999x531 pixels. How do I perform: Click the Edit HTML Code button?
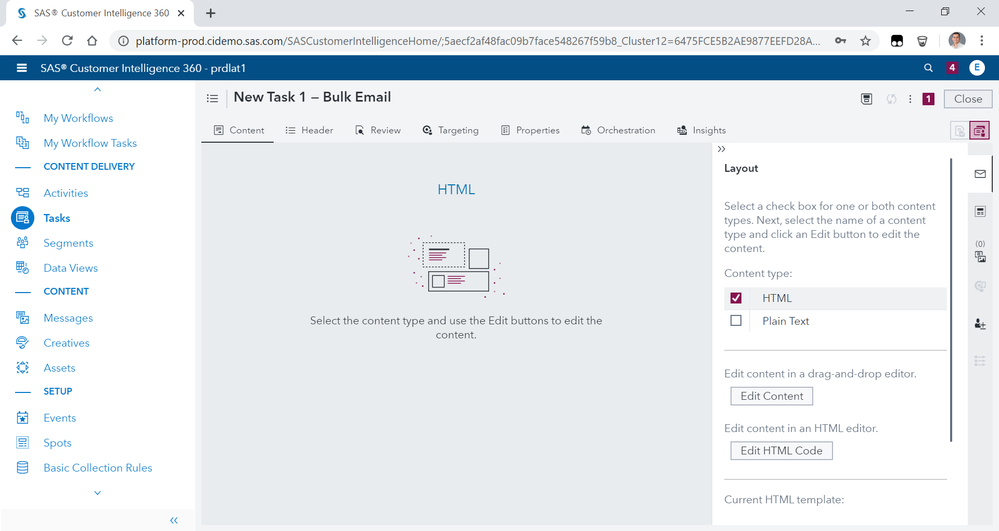tap(781, 451)
